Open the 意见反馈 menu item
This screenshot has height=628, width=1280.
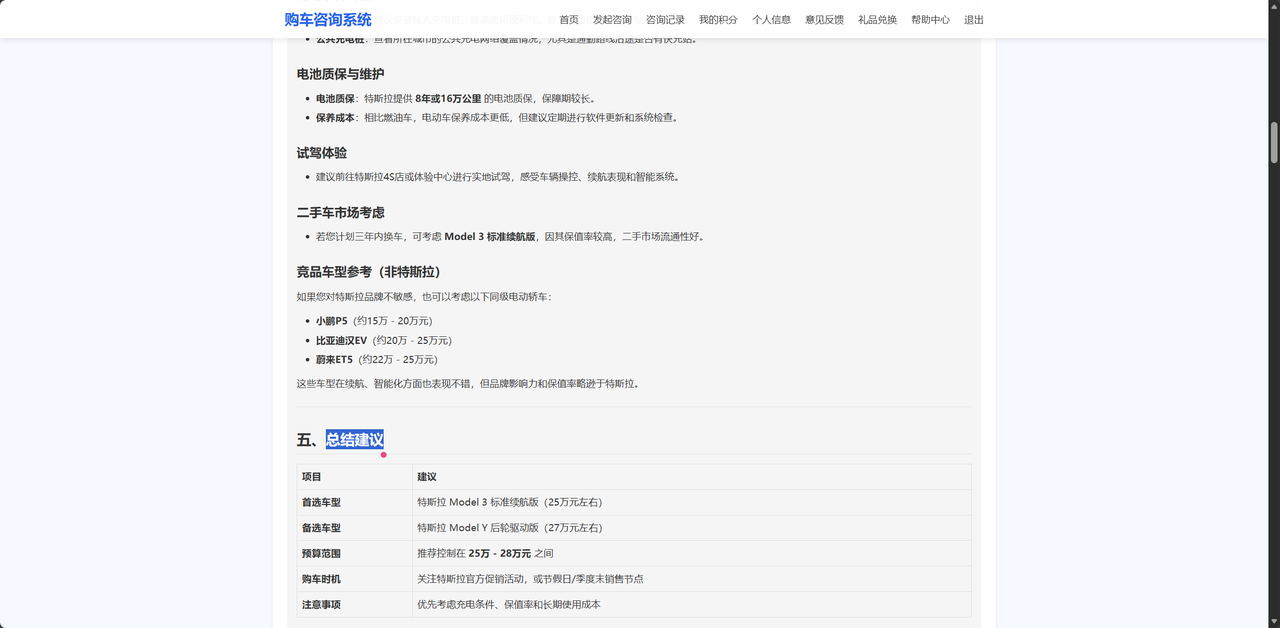pyautogui.click(x=824, y=20)
